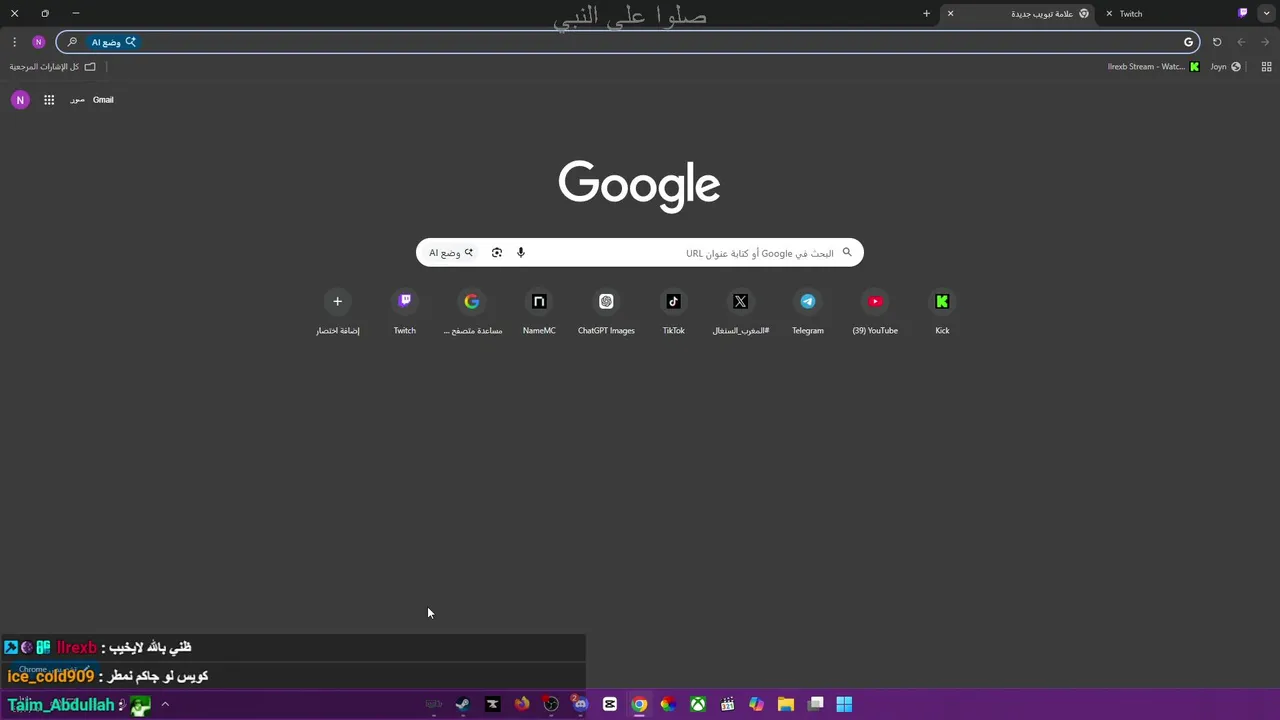Close the Twitch tab
The width and height of the screenshot is (1280, 720).
pos(1109,14)
